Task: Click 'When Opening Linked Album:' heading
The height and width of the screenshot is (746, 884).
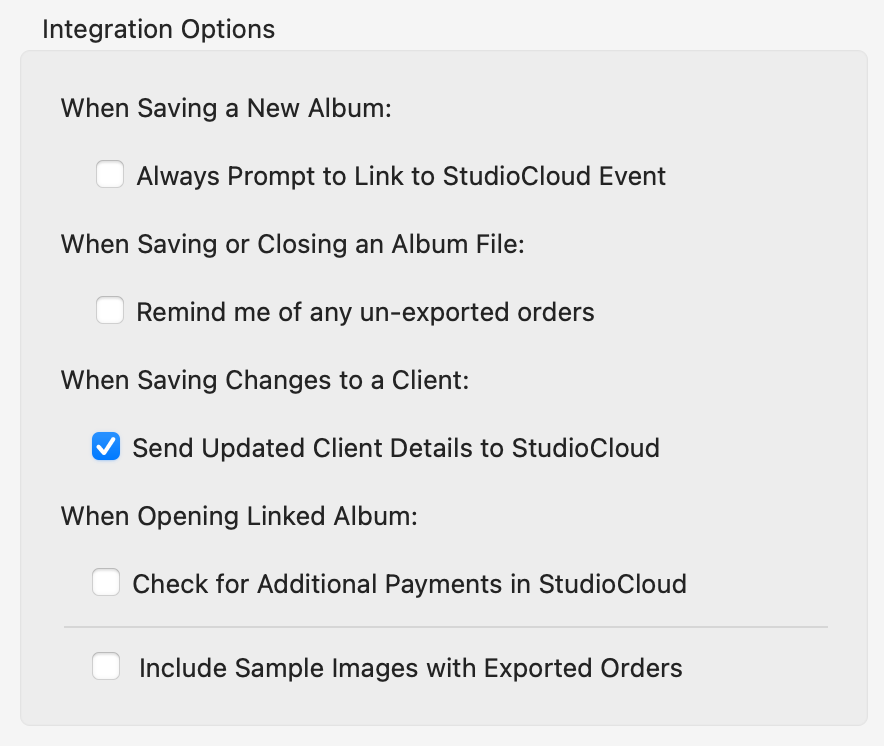Action: (x=238, y=516)
